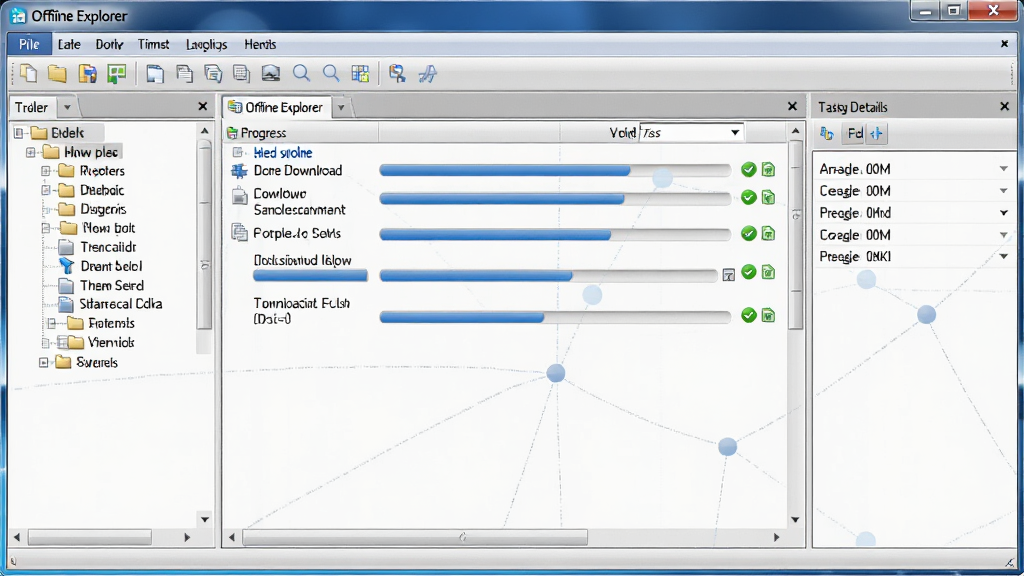Screen dimensions: 1024x576
Task: Click the first magnifier icon in toolbar
Action: [301, 73]
